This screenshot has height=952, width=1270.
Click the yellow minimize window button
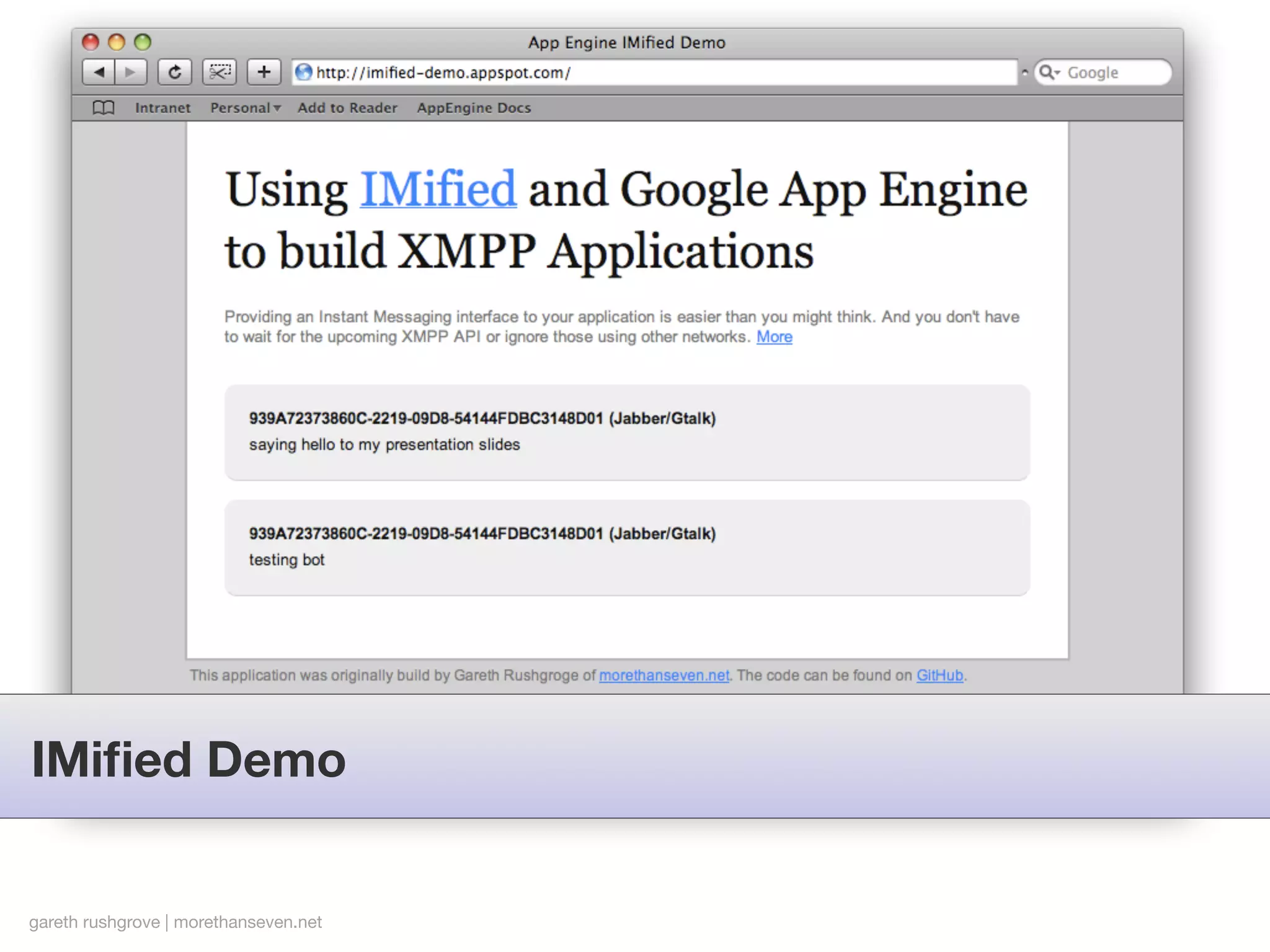coord(117,42)
